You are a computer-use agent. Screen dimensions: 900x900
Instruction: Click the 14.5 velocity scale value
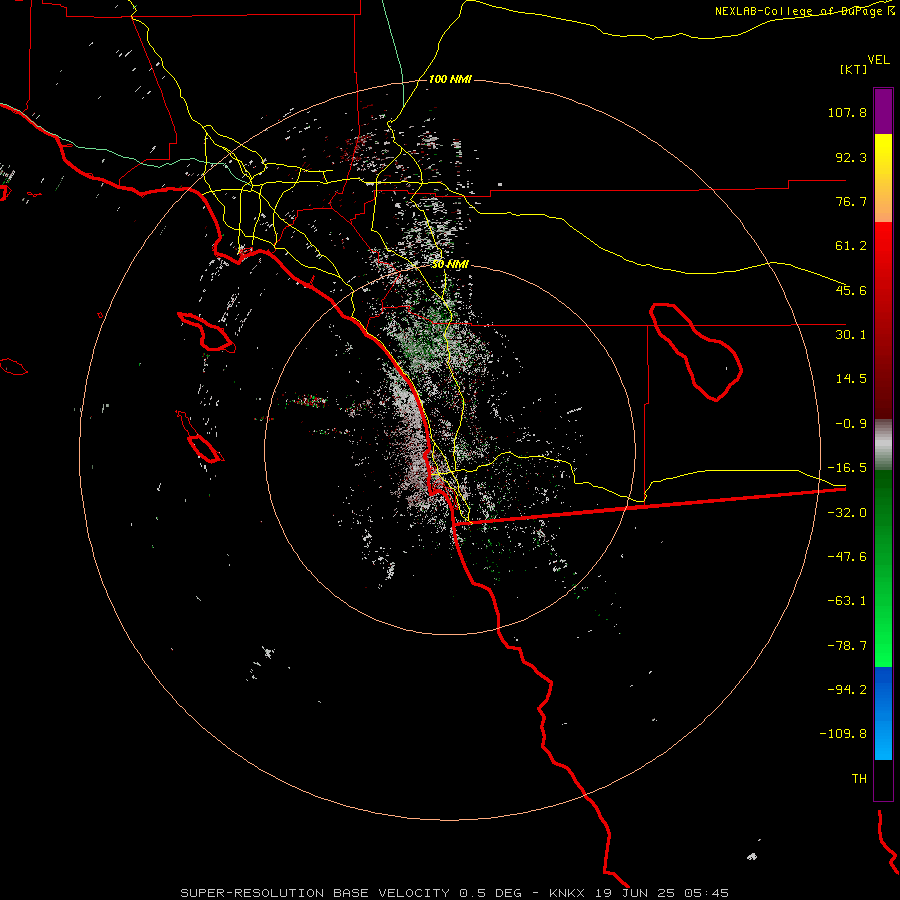(851, 379)
